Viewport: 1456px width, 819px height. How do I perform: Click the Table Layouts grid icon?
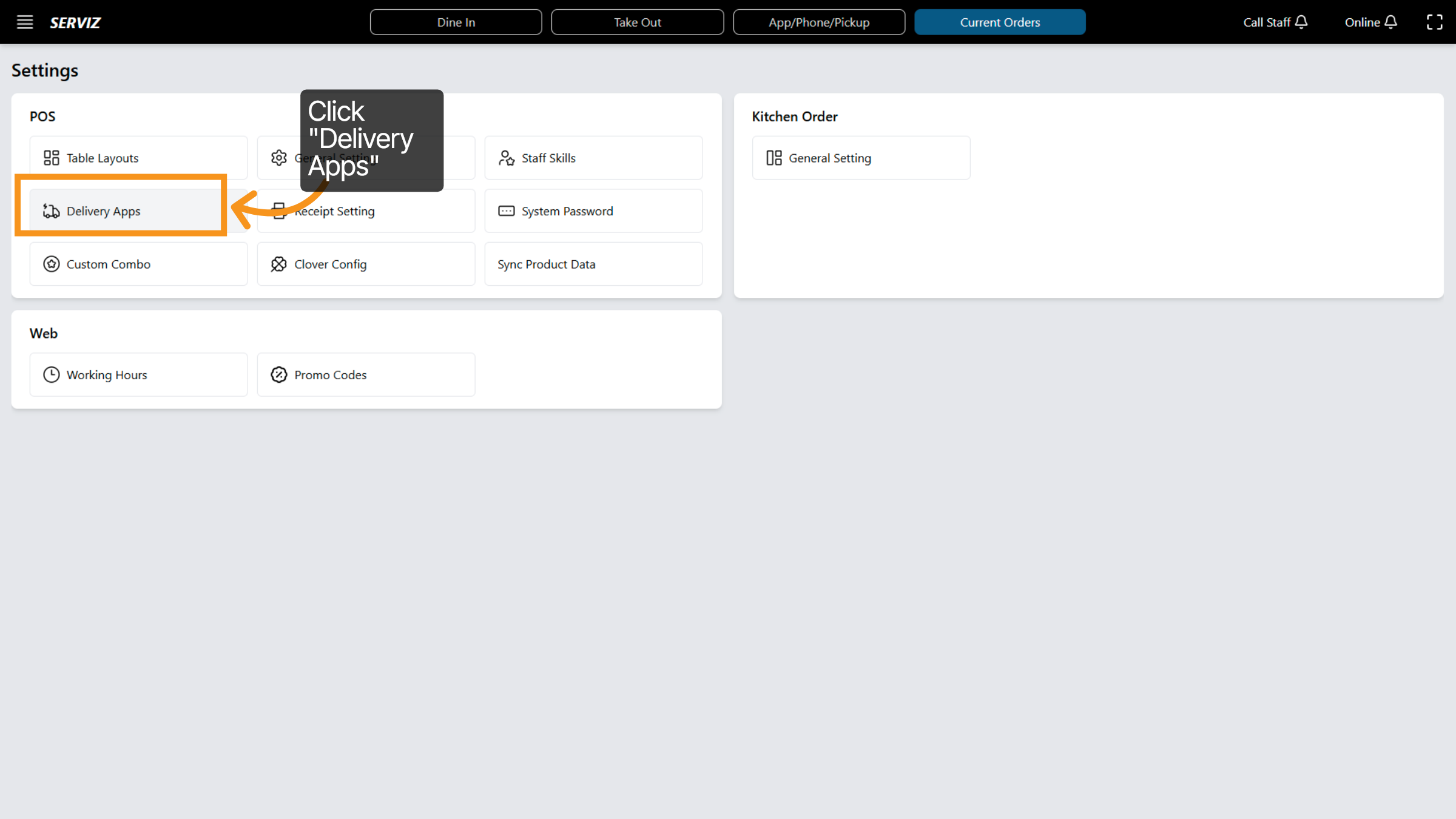coord(52,157)
